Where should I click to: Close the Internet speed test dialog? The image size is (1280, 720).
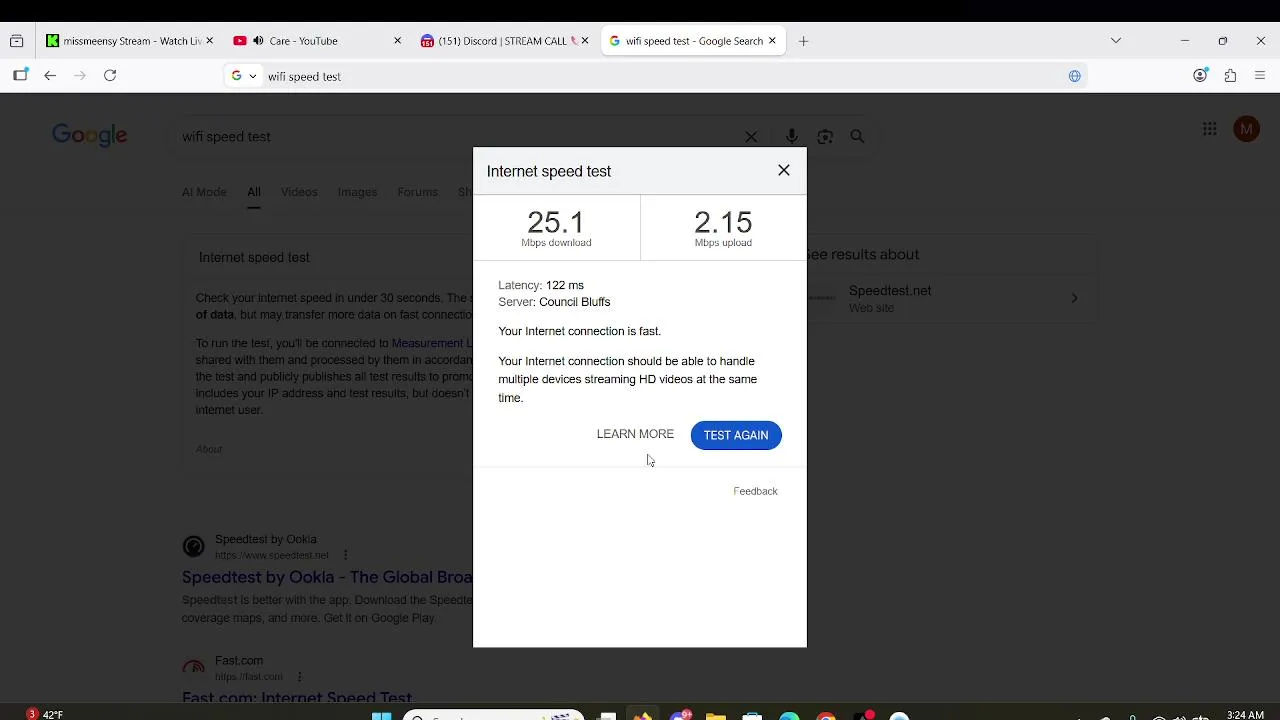pyautogui.click(x=784, y=170)
